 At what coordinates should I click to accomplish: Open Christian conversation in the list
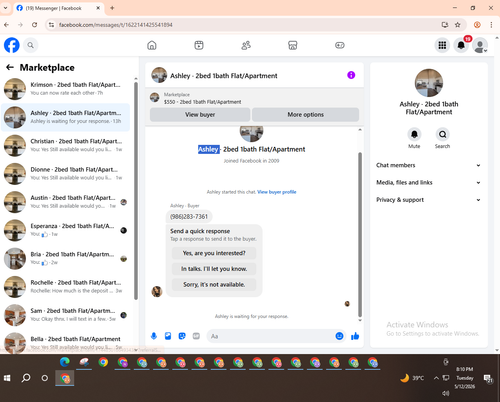point(66,145)
